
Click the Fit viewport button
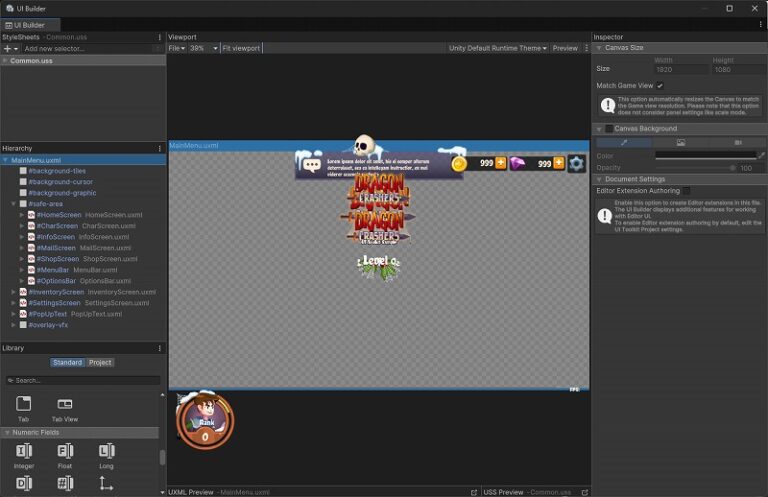(x=241, y=48)
